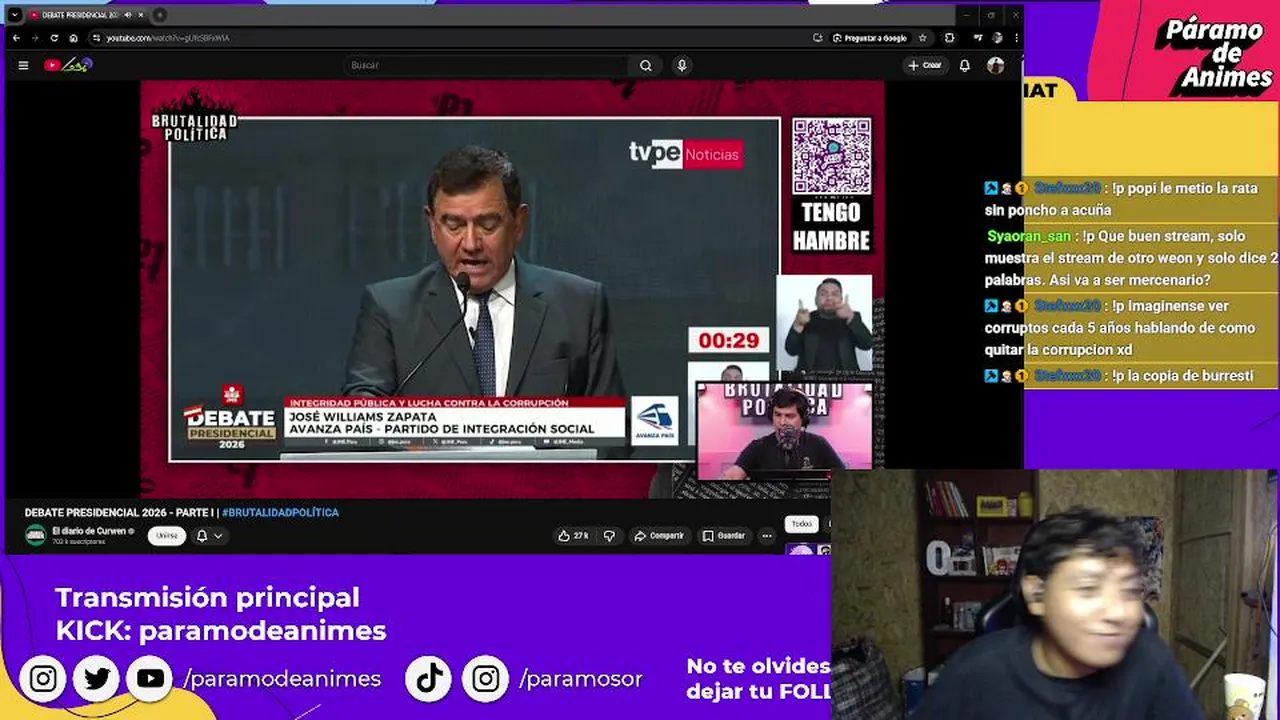
Task: Click Syaoran_san username in chat
Action: pos(1028,237)
